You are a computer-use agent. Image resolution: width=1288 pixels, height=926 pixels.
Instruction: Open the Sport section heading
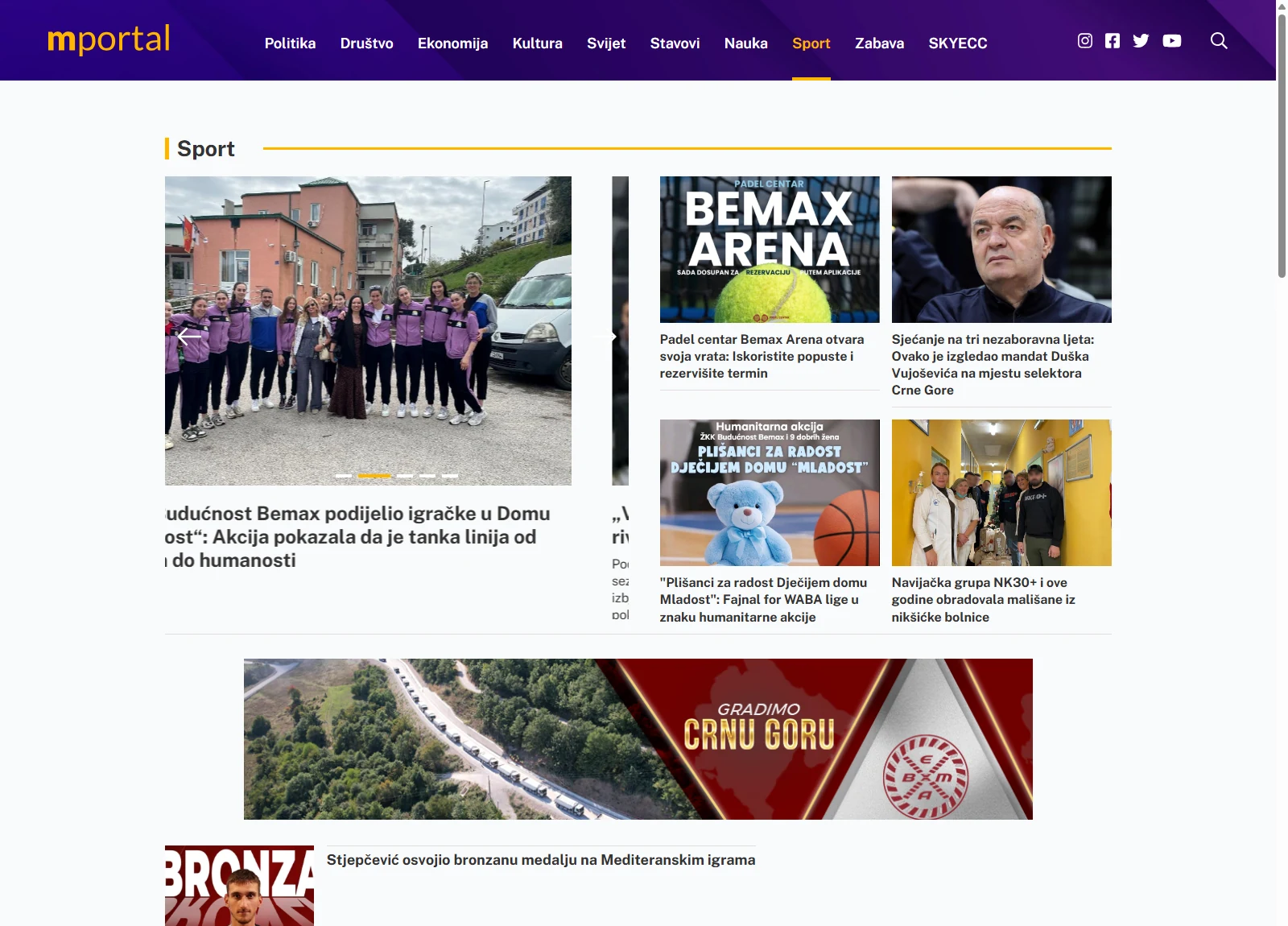(x=206, y=149)
